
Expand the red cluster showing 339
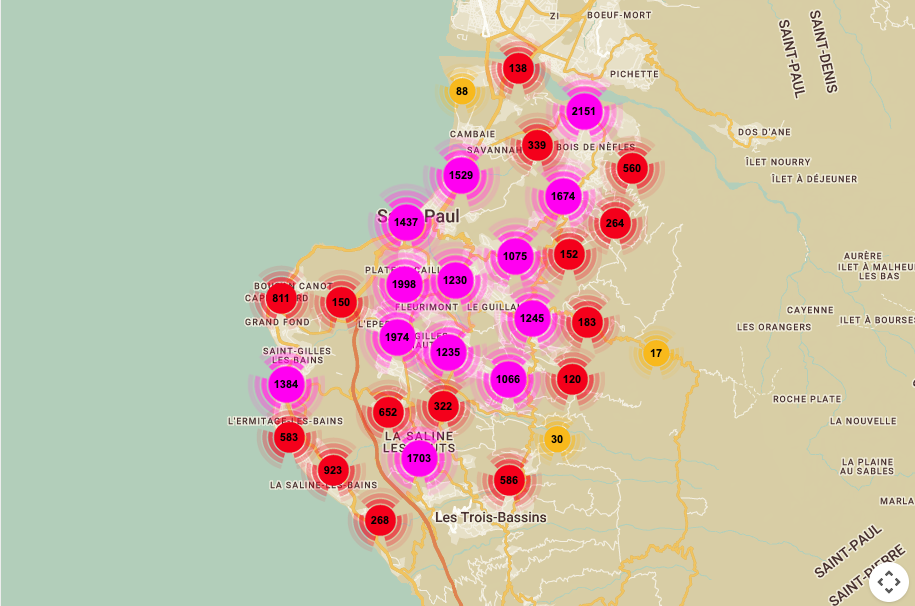(537, 146)
